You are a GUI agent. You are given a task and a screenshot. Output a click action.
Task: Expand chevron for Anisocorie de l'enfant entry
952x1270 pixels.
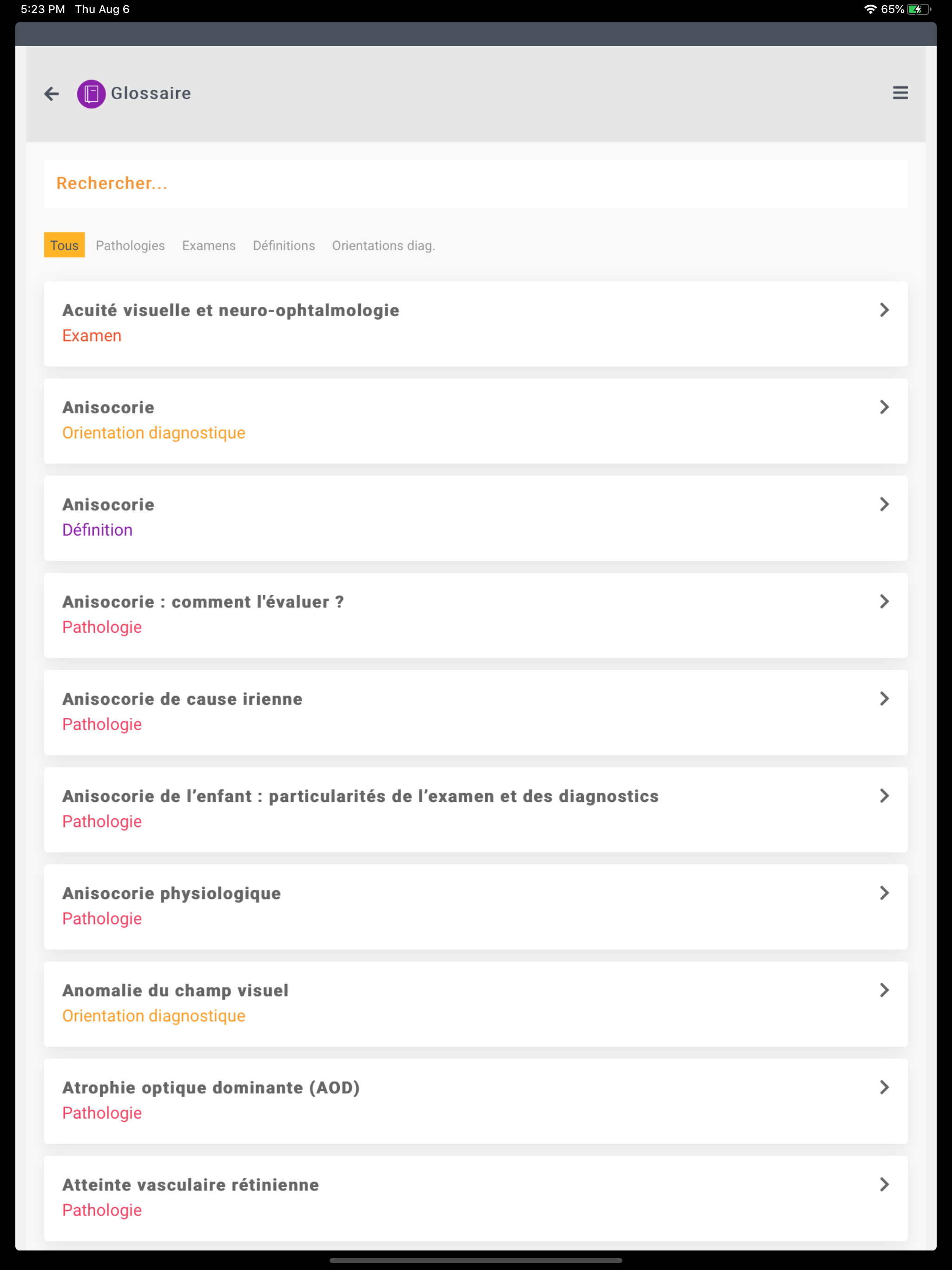pyautogui.click(x=884, y=796)
